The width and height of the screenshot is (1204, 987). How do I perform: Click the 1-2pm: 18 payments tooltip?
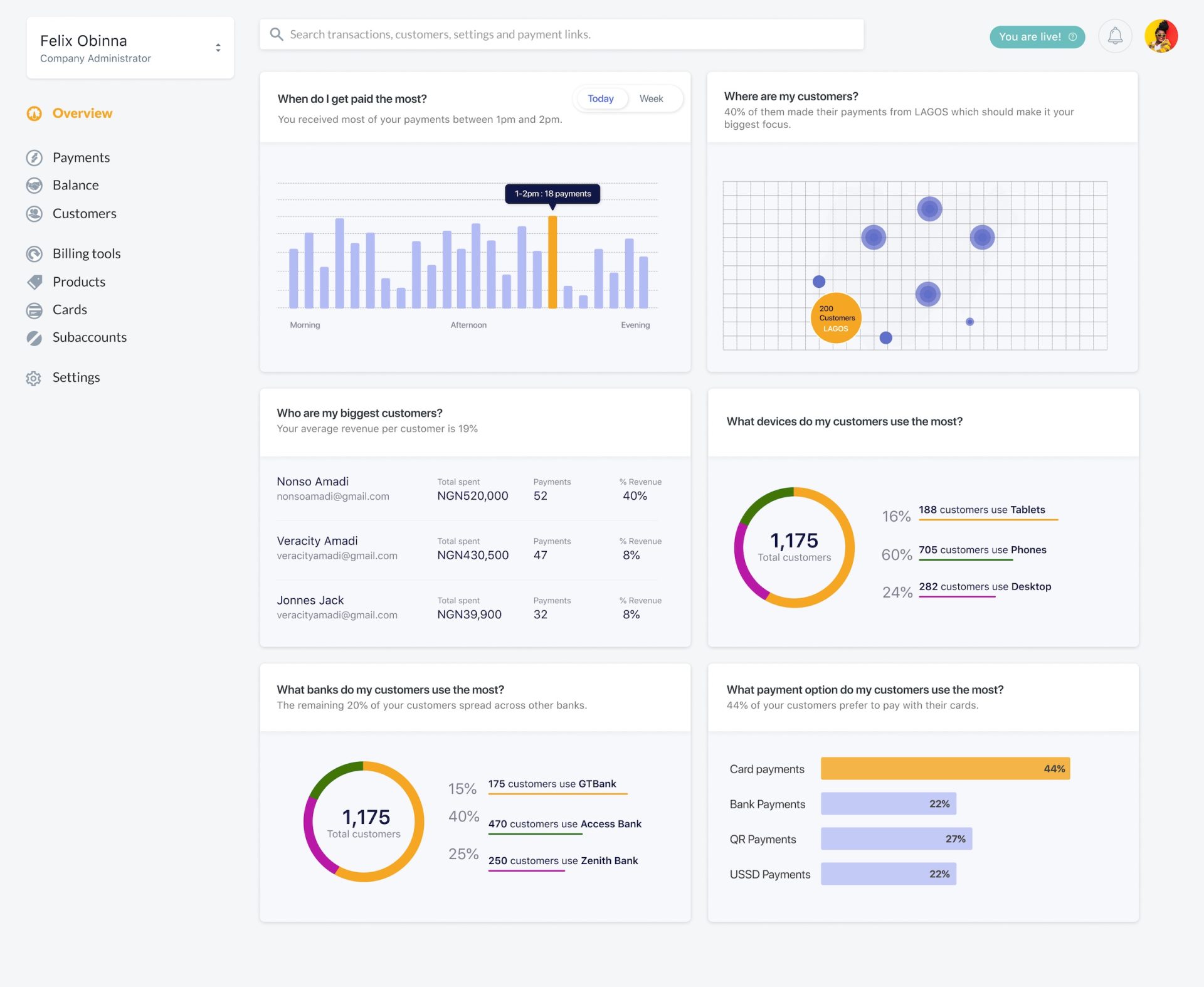tap(552, 194)
